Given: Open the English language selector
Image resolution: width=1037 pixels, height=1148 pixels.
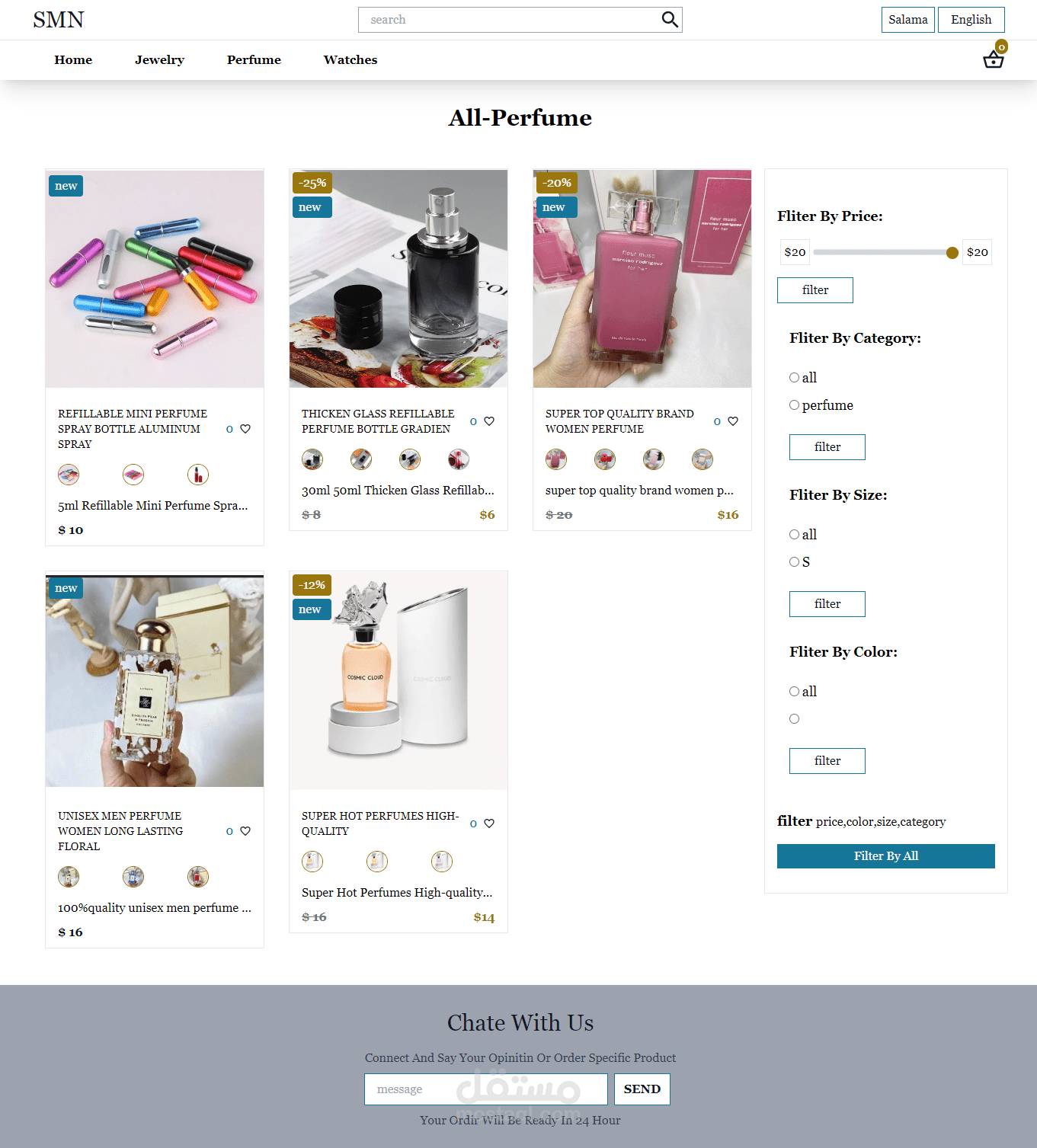Looking at the screenshot, I should [x=971, y=20].
